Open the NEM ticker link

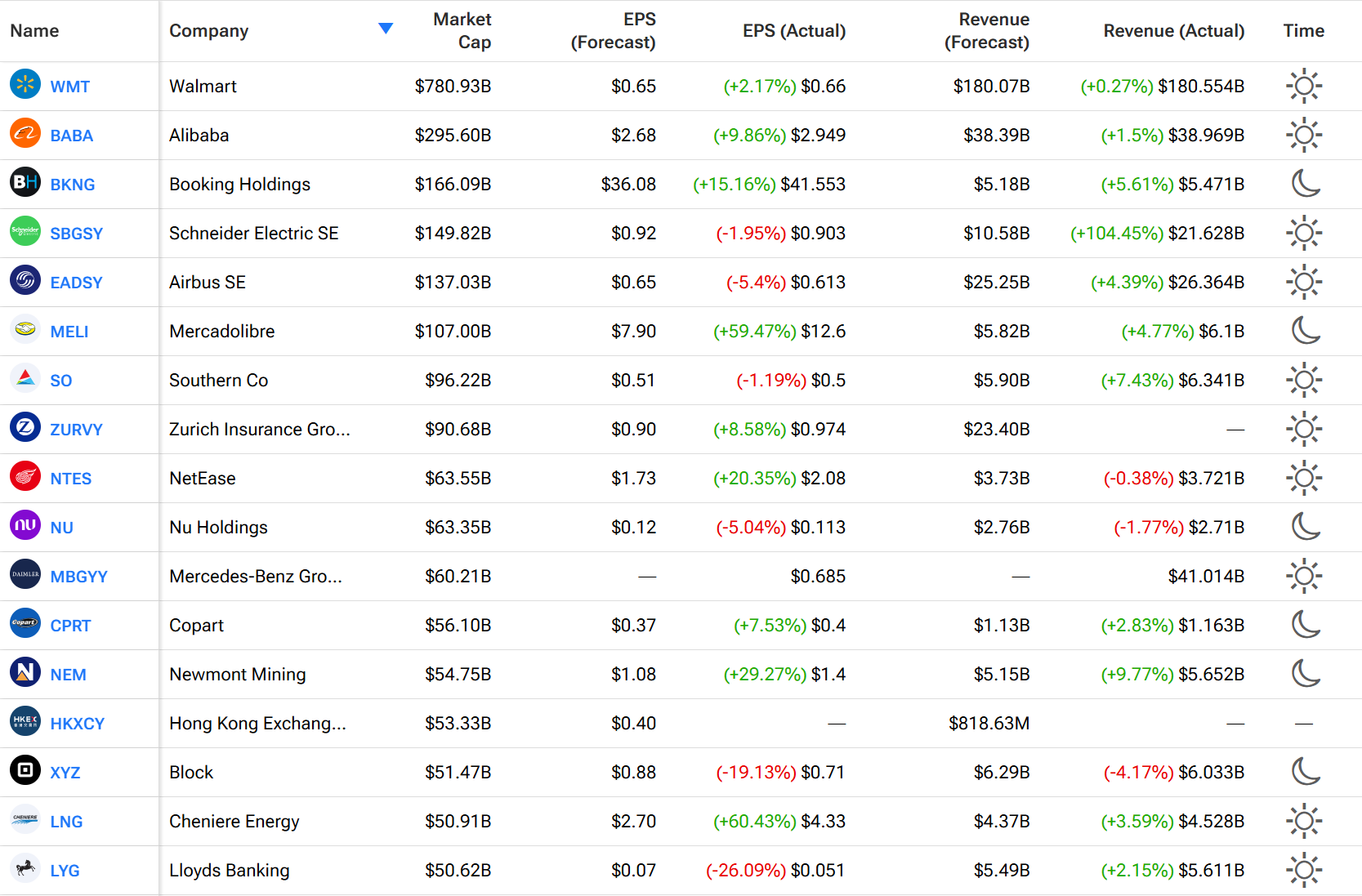click(68, 675)
